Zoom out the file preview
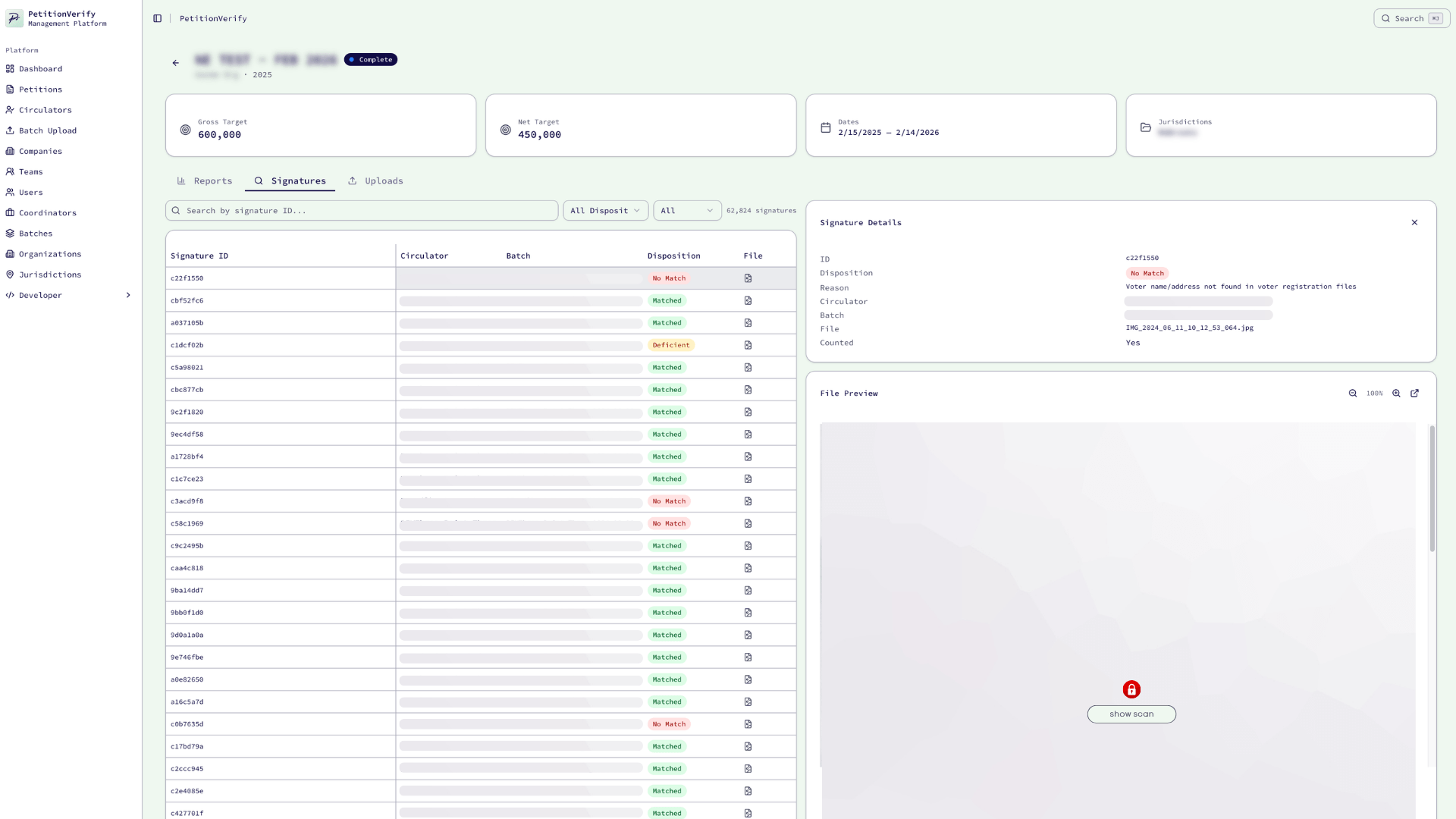This screenshot has height=819, width=1456. pos(1352,394)
